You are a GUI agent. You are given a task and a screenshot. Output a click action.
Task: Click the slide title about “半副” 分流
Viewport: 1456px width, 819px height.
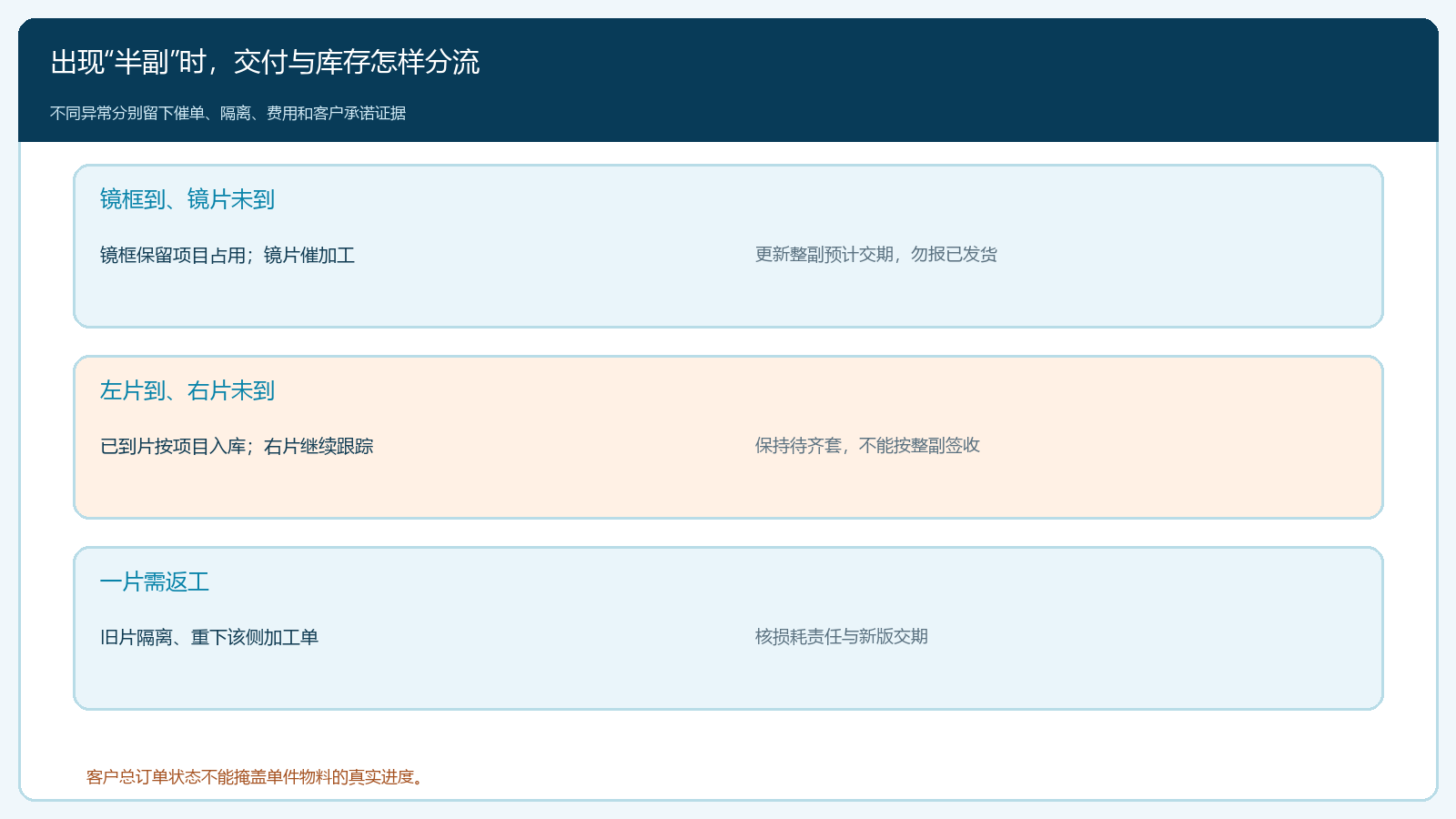265,62
